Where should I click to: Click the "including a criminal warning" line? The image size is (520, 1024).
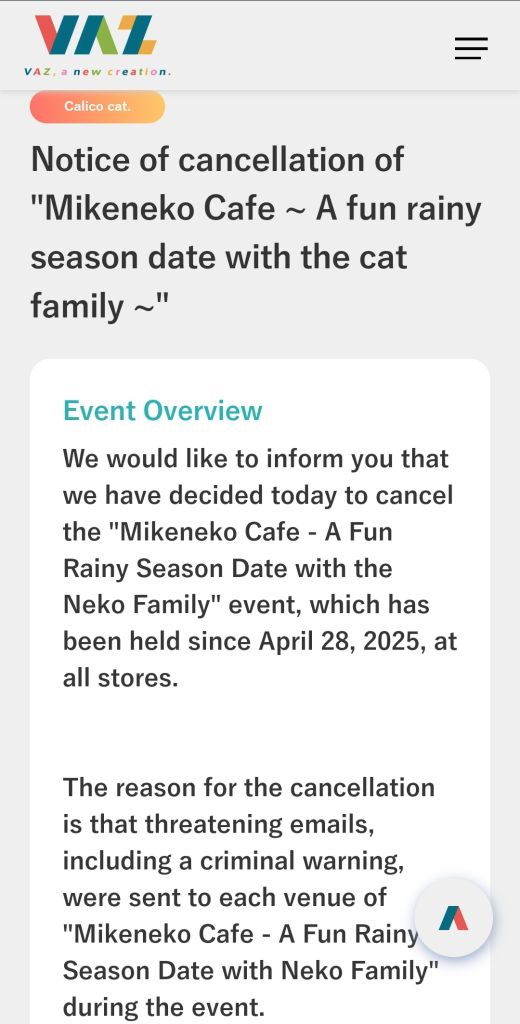[x=233, y=861]
